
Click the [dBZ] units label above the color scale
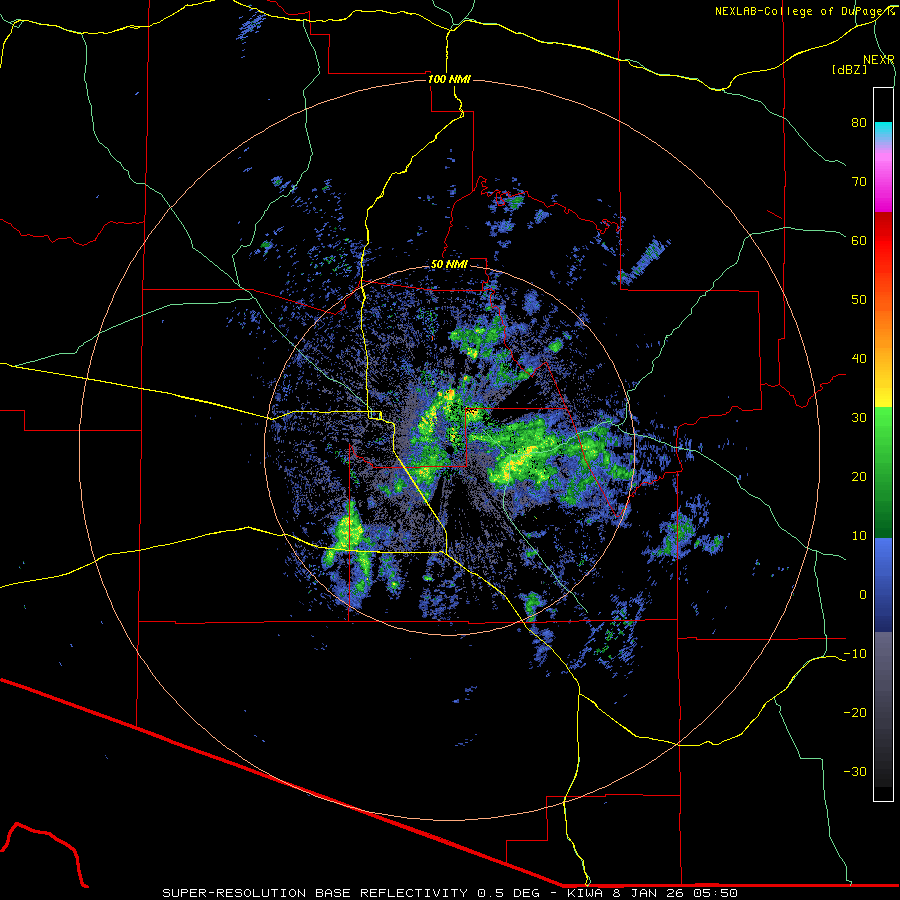(x=849, y=69)
